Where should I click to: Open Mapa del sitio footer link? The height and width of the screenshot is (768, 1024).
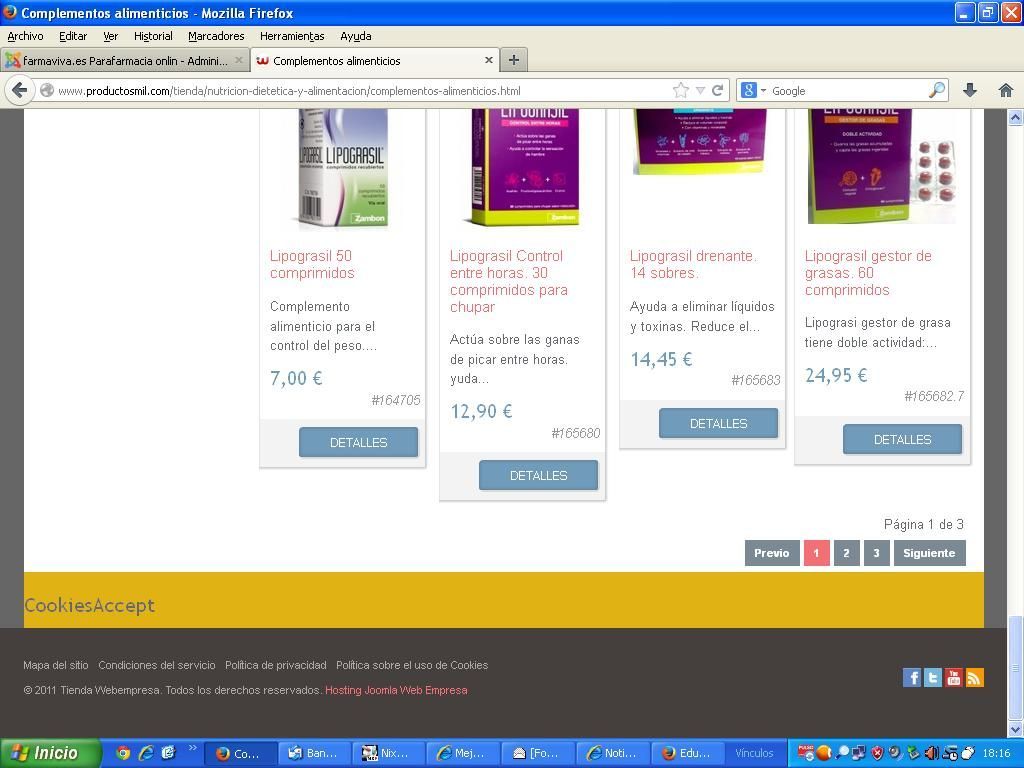56,665
